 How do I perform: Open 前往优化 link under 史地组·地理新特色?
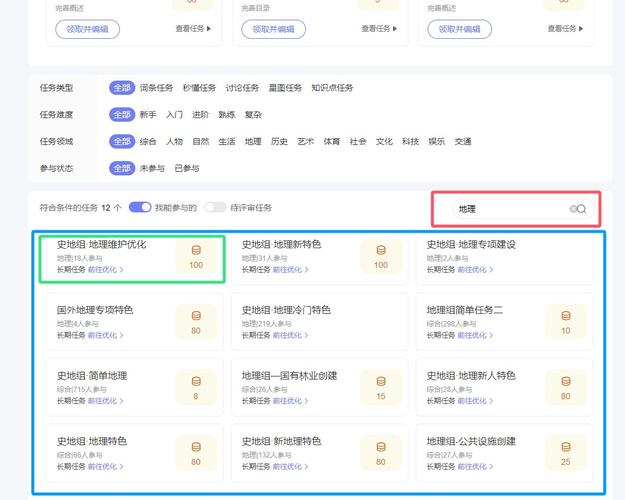click(291, 270)
